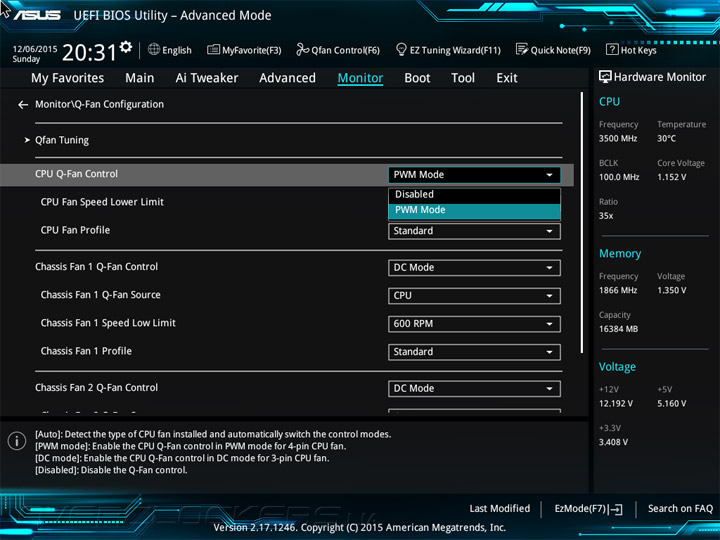The width and height of the screenshot is (720, 540).
Task: Click EZ Tuning Wizard(F11) label
Action: pos(455,50)
